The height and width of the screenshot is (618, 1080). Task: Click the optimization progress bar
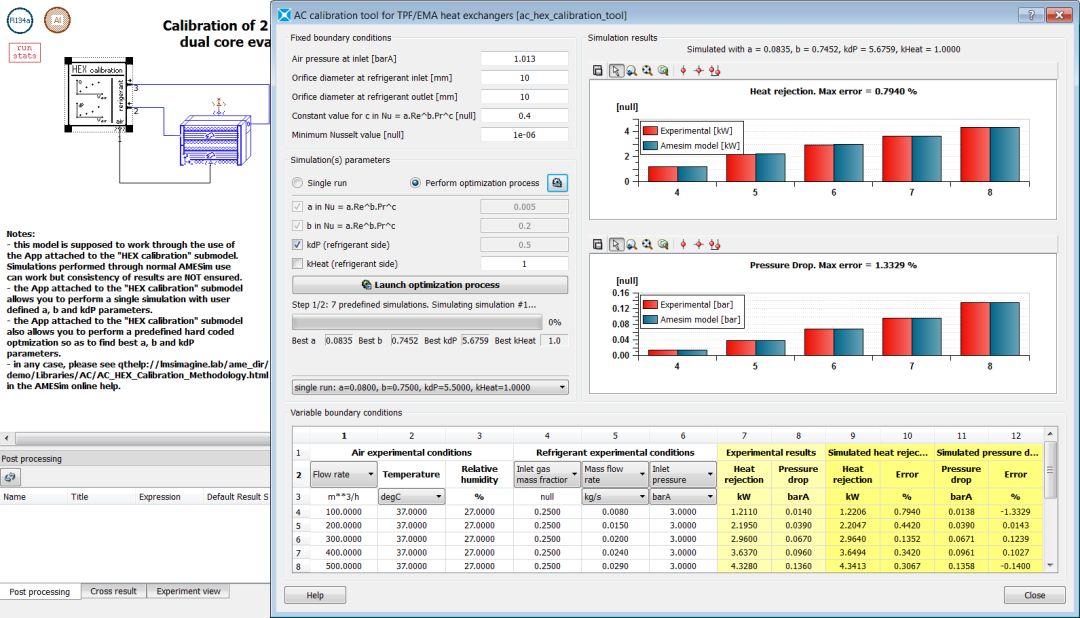[416, 323]
